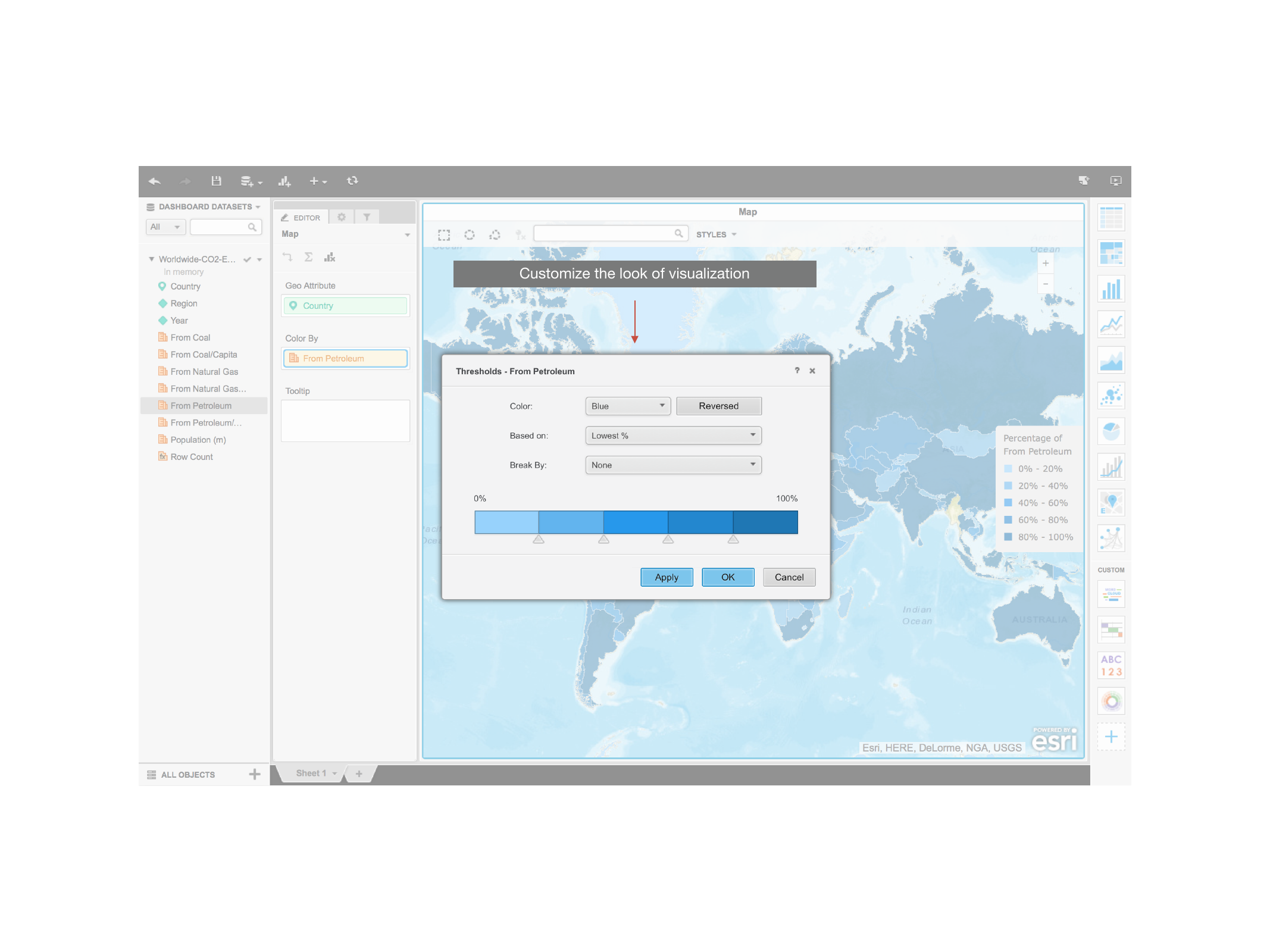Image resolution: width=1270 pixels, height=952 pixels.
Task: Click the refresh data icon in toolbar
Action: tap(352, 181)
